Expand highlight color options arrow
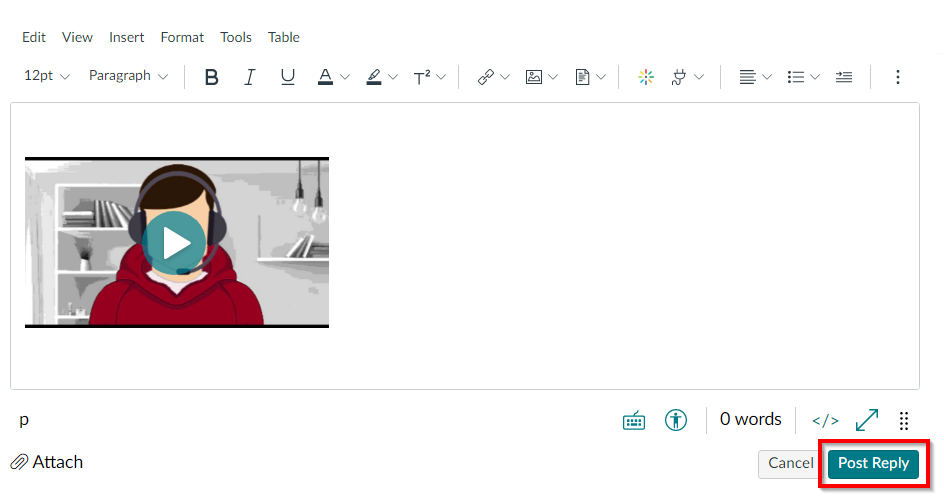 pos(393,77)
